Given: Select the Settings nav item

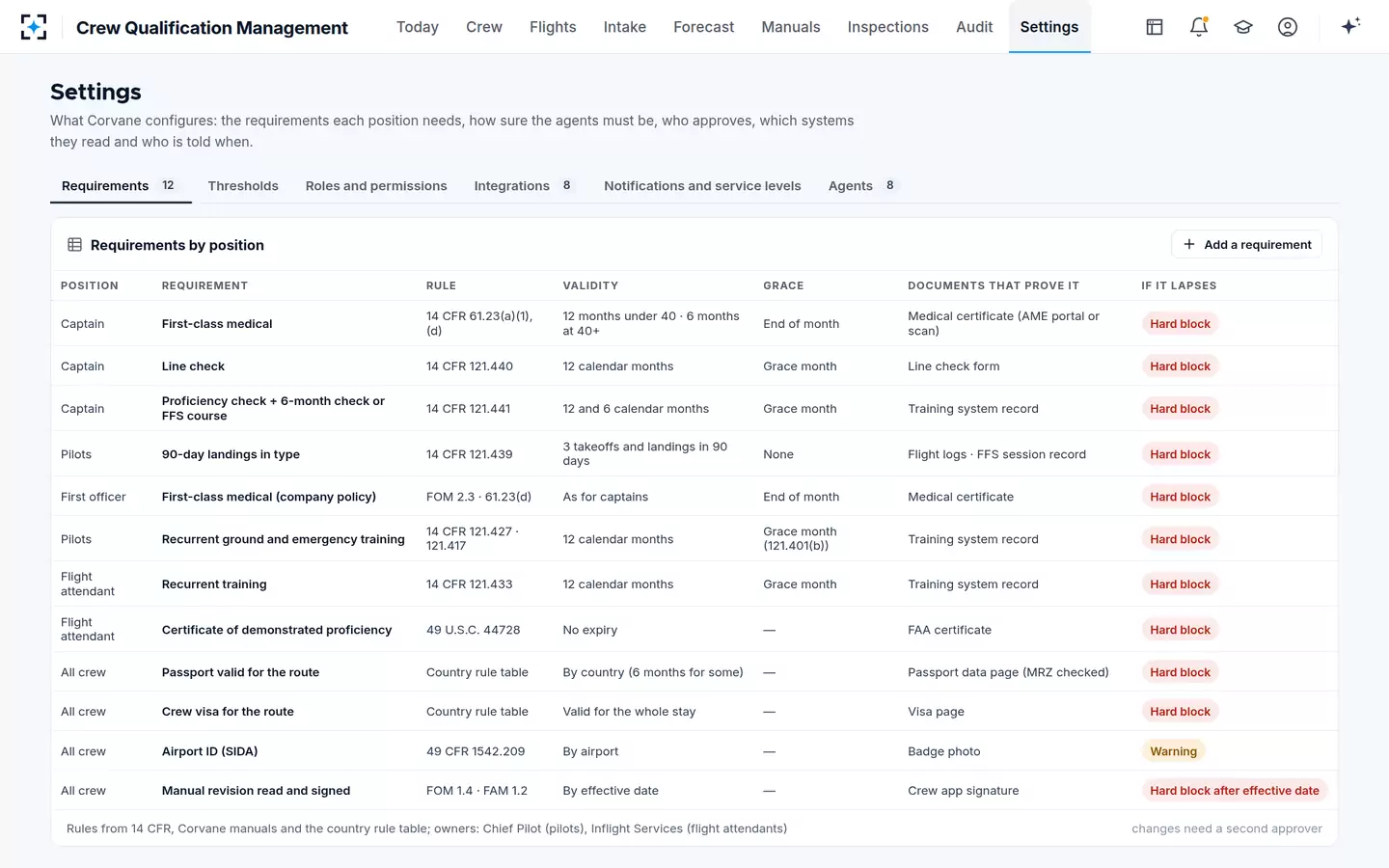Looking at the screenshot, I should tap(1049, 27).
